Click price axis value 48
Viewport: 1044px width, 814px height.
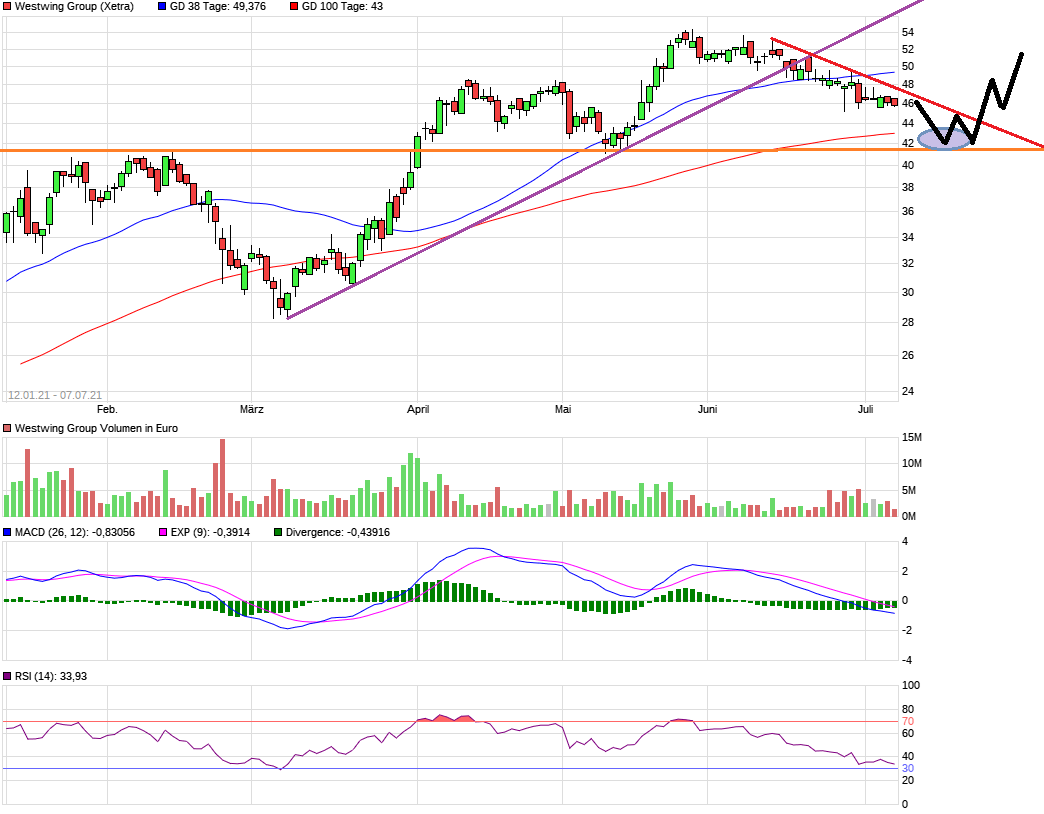(x=908, y=85)
